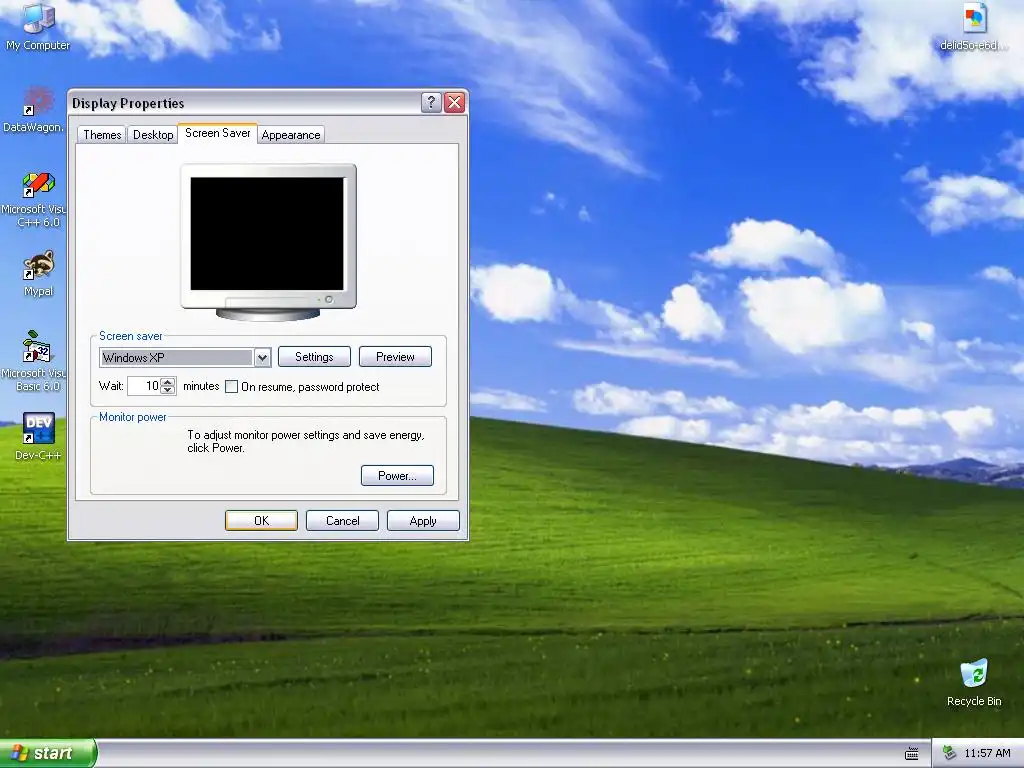Screen dimensions: 1024x768
Task: Switch to the Desktop tab
Action: point(153,135)
